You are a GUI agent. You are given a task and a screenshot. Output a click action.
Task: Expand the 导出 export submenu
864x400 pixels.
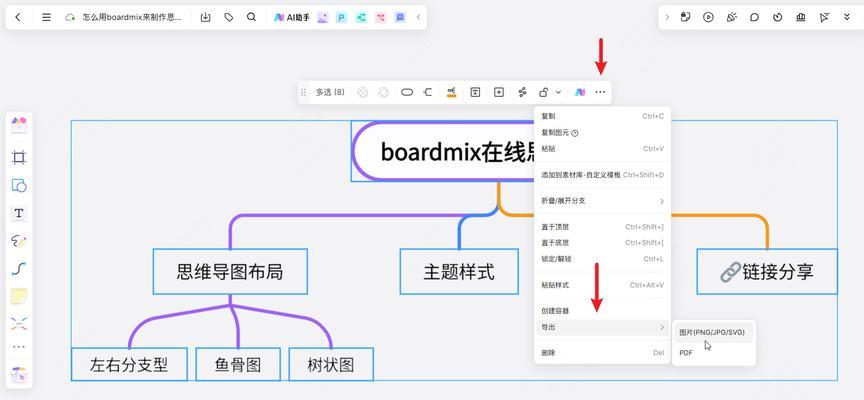pos(602,328)
